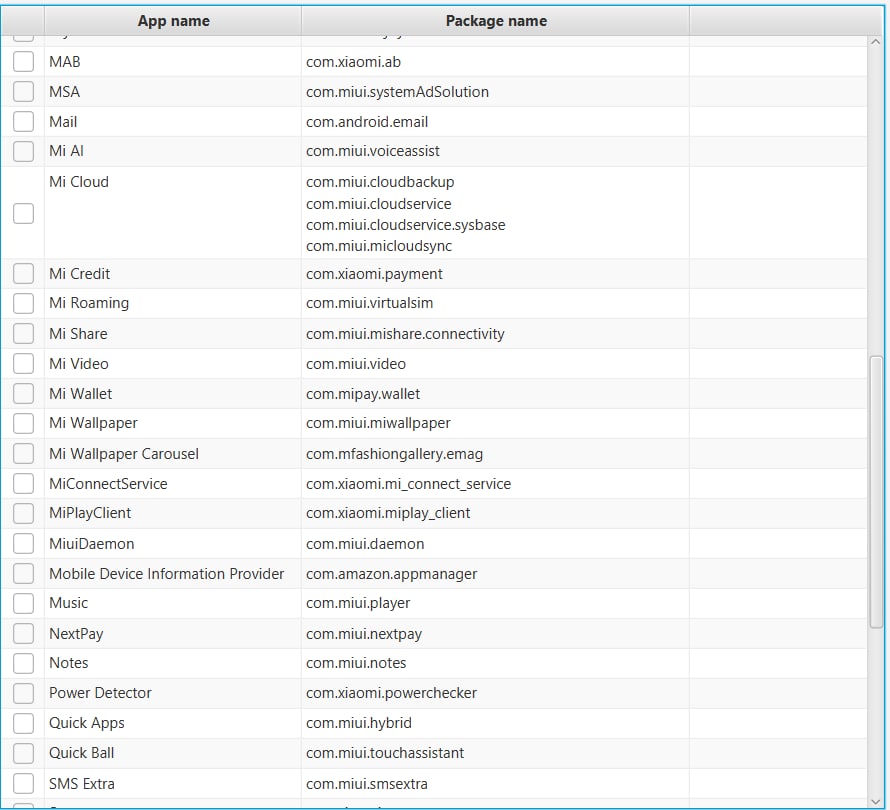Screen dimensions: 890x810
Task: Click the scrollbar up arrow
Action: coord(875,42)
